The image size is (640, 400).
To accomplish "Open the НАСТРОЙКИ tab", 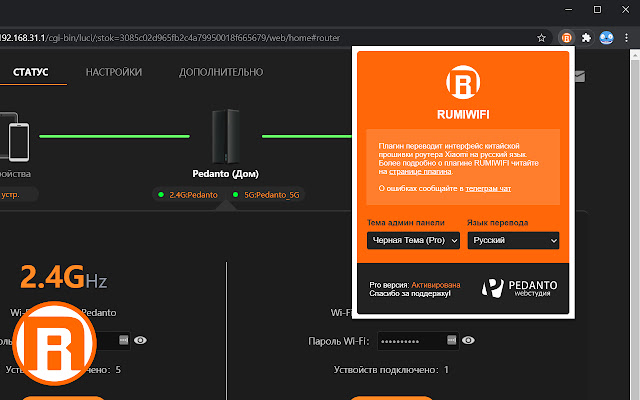I will [113, 72].
